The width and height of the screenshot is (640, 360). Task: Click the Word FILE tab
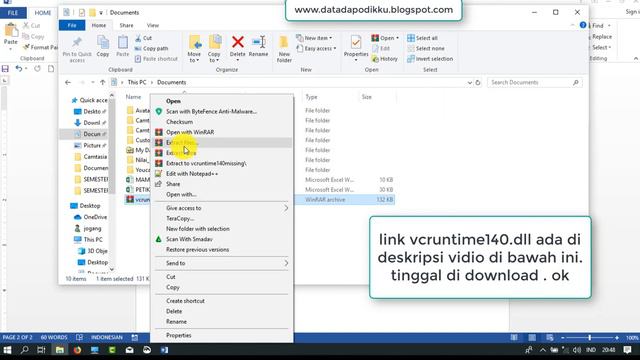coord(13,13)
